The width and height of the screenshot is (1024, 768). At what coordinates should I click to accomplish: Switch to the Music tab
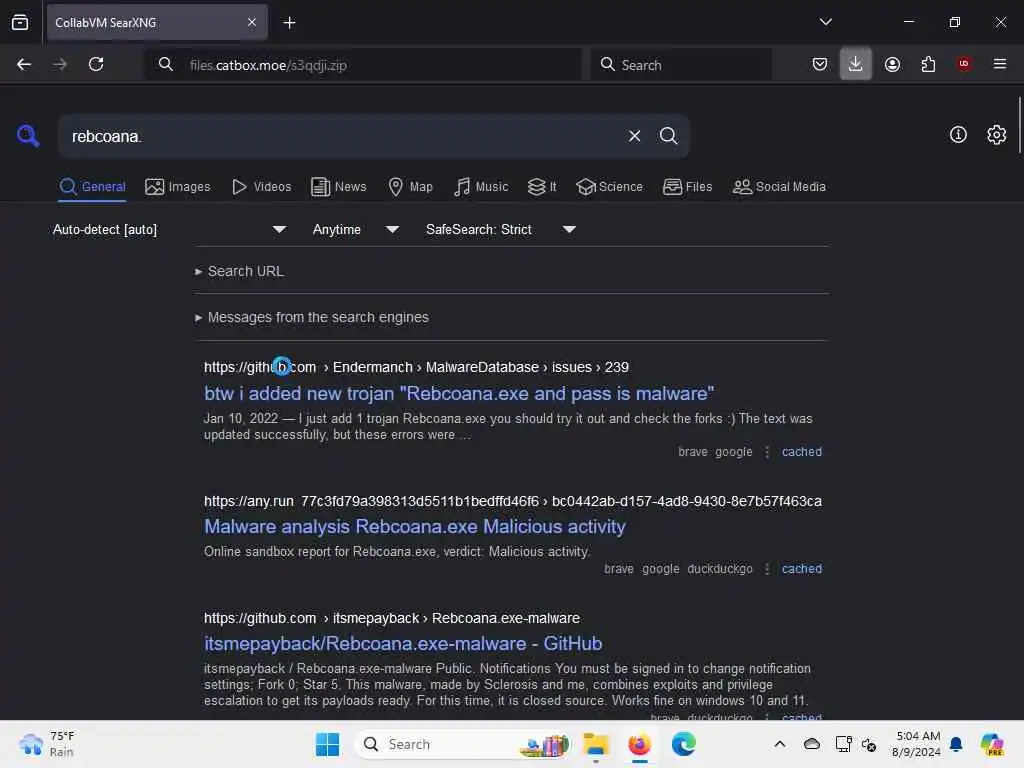point(481,187)
